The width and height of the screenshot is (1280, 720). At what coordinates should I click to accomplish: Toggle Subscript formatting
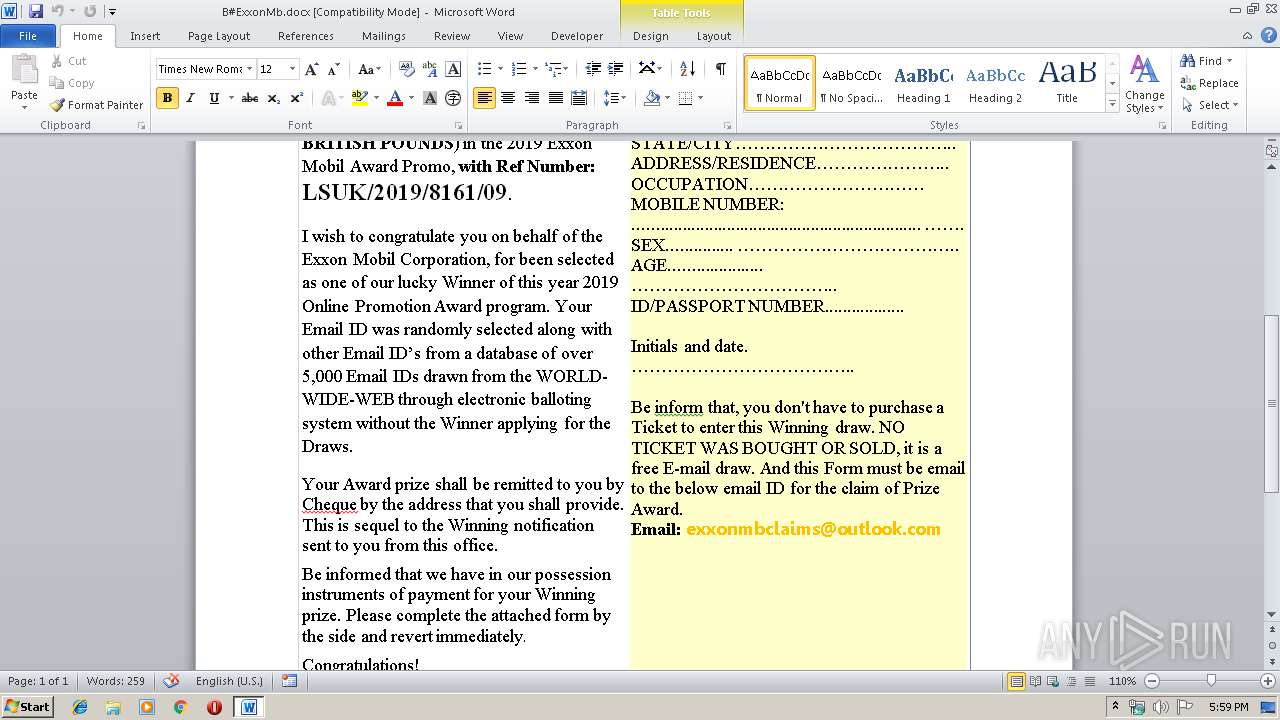point(274,98)
